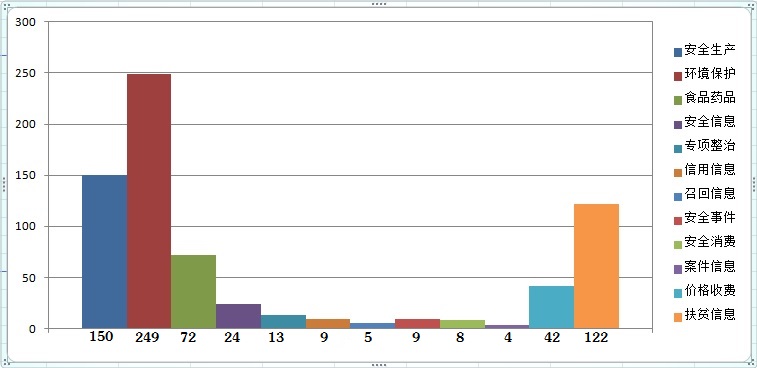Click the green bar valued 72
This screenshot has width=757, height=368.
pos(193,292)
